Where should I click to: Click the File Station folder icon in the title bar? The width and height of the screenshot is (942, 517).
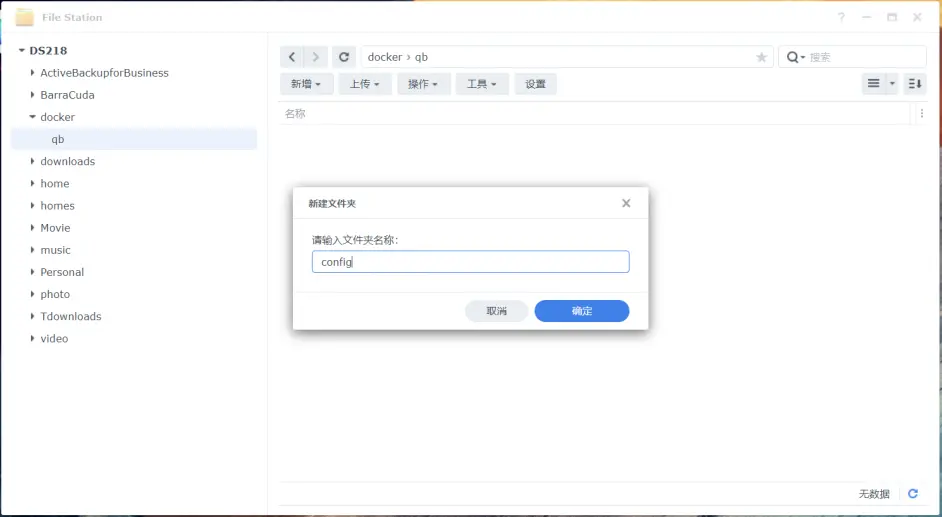[25, 17]
